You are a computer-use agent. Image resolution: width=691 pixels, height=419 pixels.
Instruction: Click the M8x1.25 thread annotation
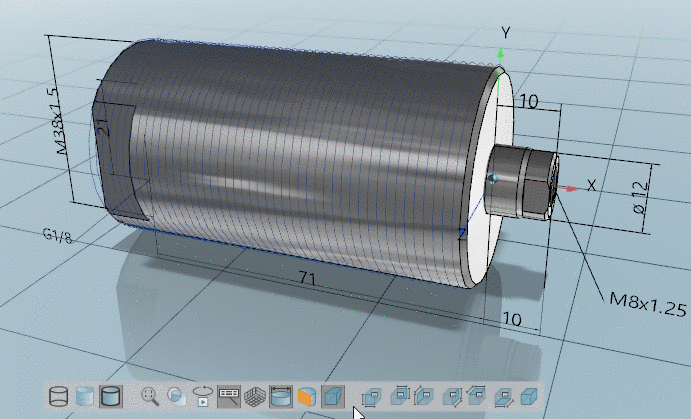pos(648,304)
